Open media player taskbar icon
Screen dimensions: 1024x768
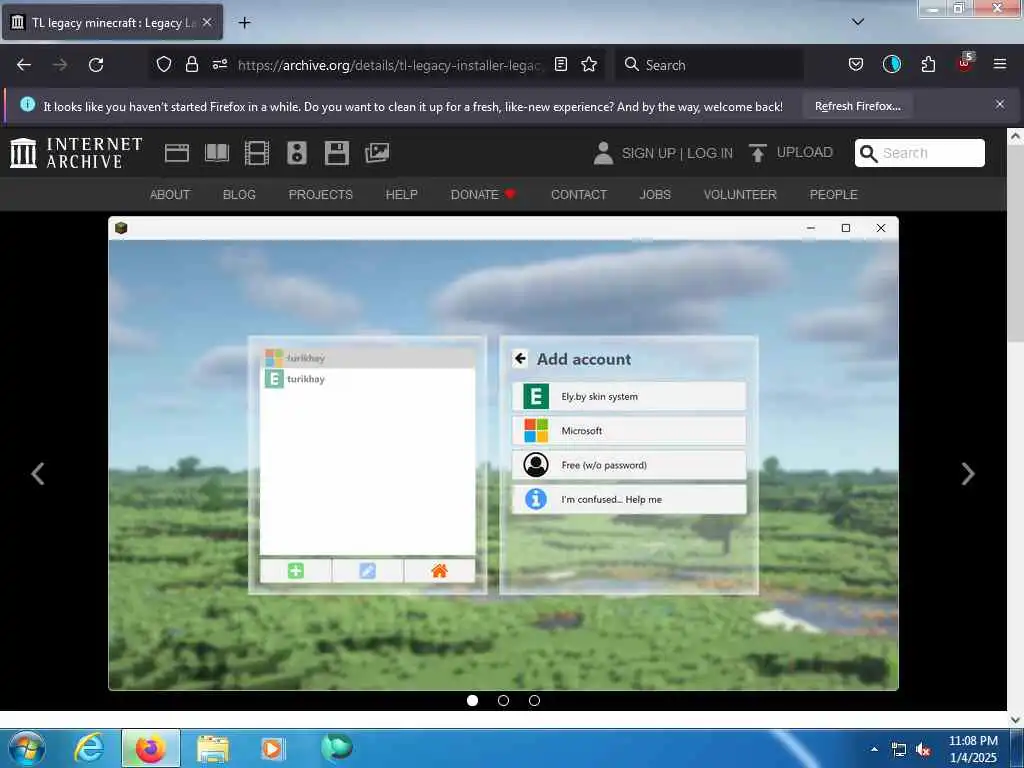point(272,748)
